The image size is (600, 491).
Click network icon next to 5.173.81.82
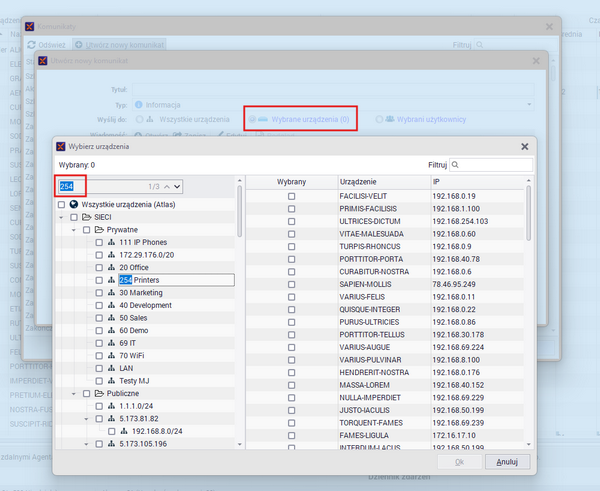[111, 419]
